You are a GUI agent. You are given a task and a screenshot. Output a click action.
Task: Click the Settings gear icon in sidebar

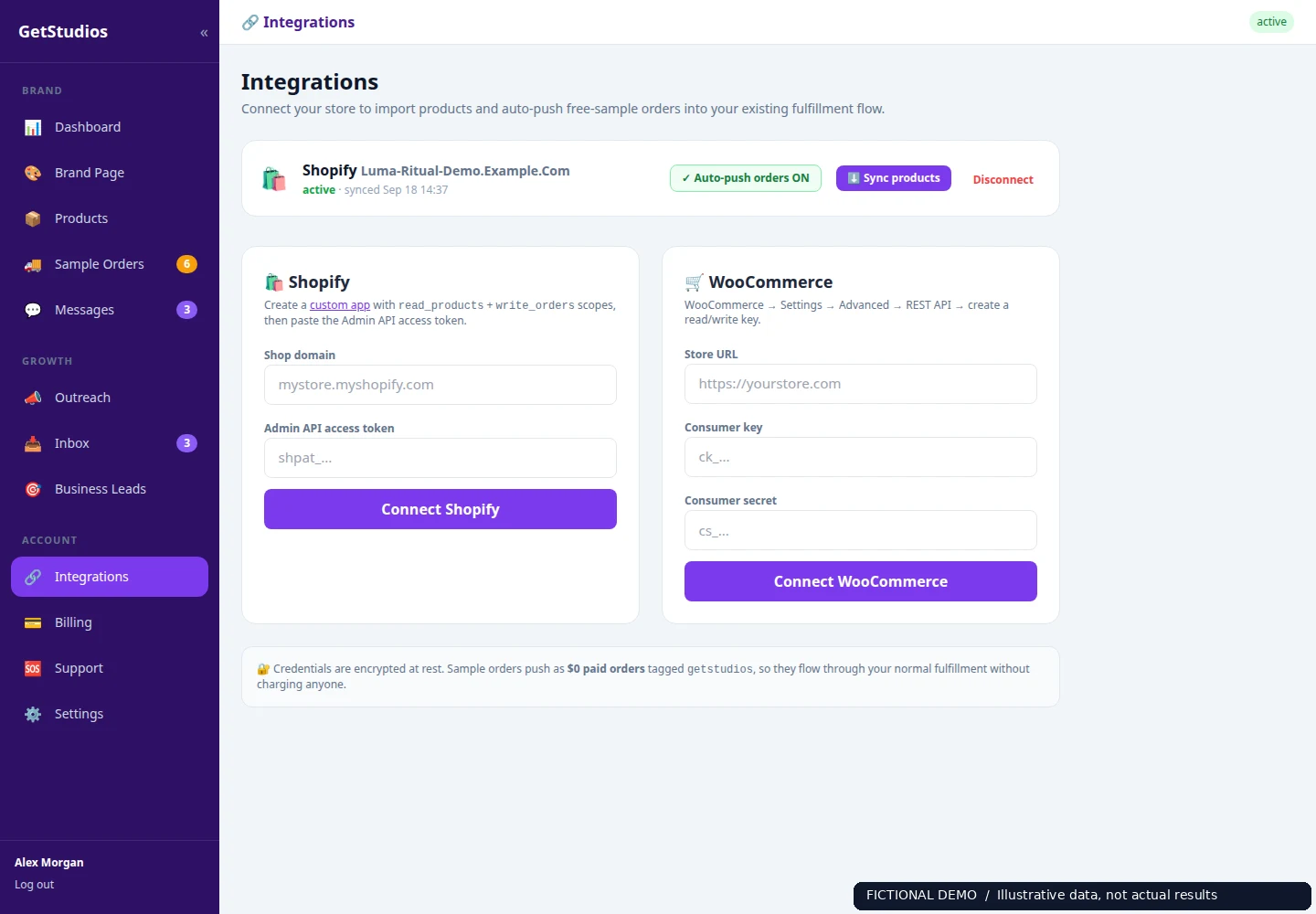pos(33,714)
